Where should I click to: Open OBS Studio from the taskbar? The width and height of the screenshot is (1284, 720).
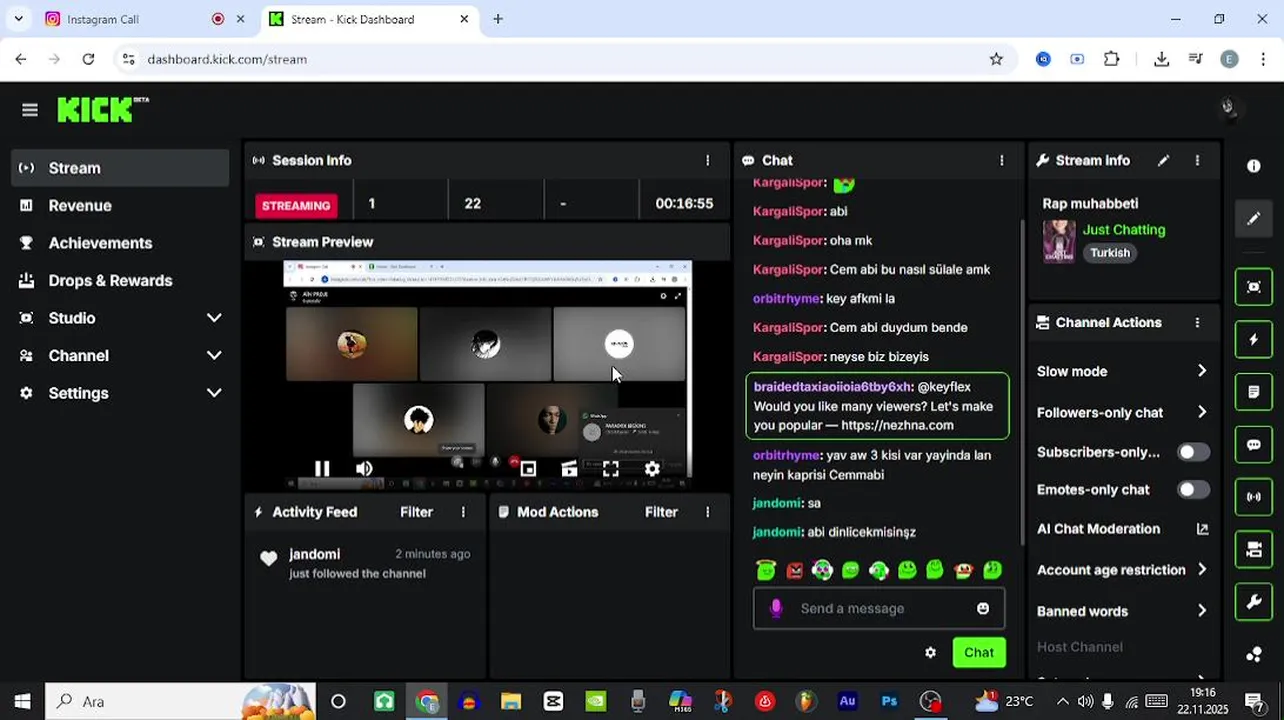point(931,702)
